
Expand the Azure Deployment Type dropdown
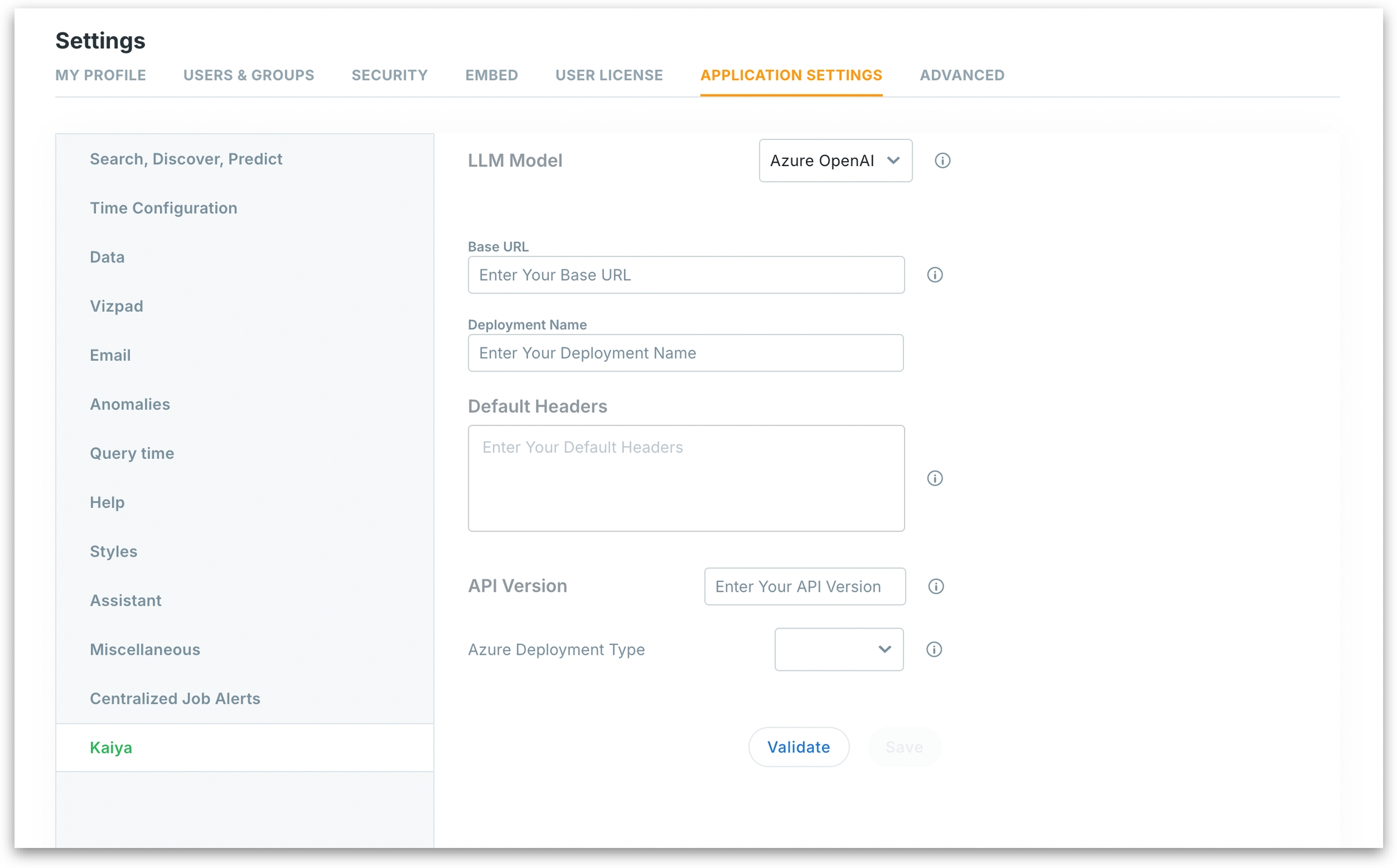tap(839, 649)
